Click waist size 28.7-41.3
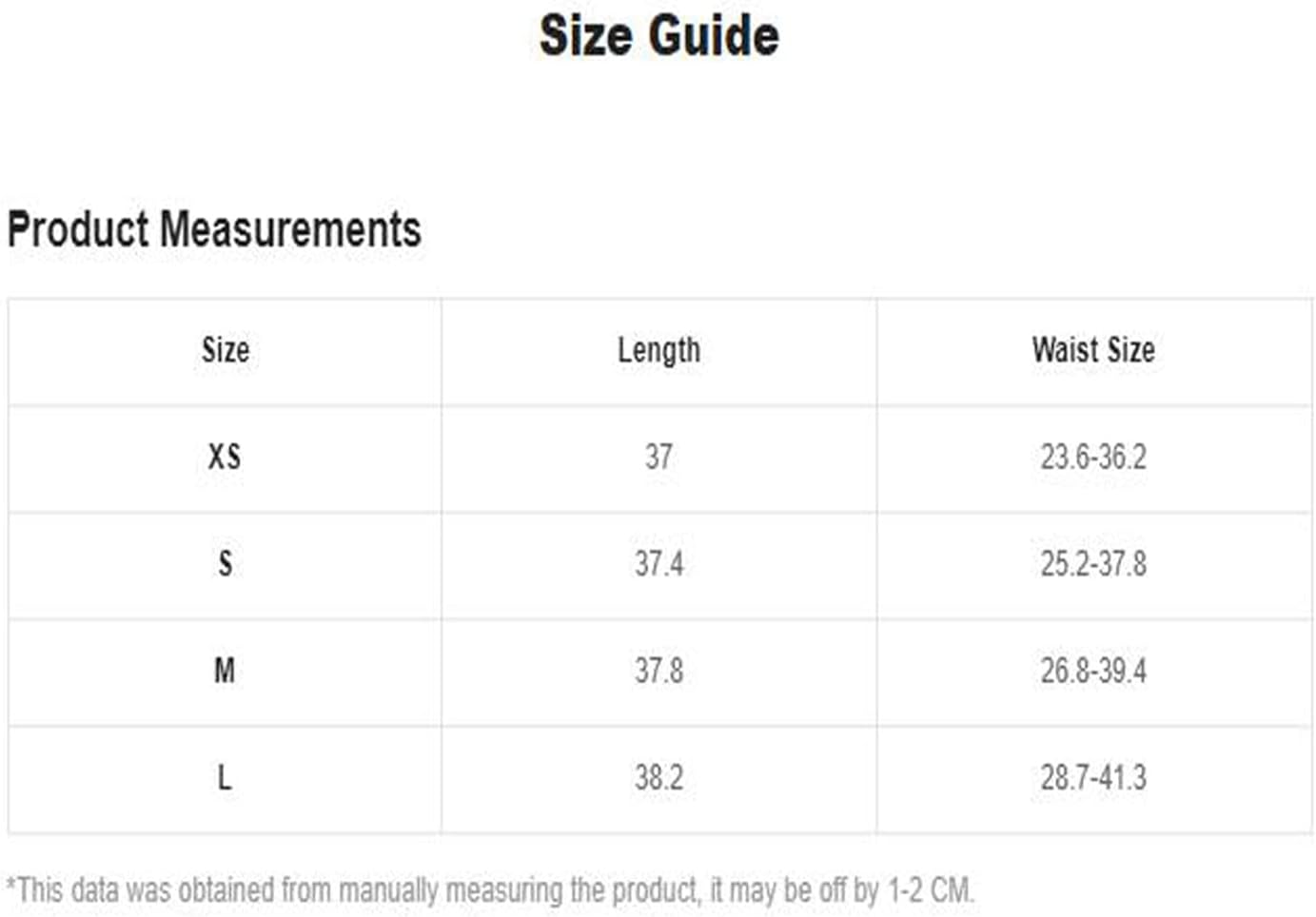The height and width of the screenshot is (917, 1316). (x=1093, y=778)
